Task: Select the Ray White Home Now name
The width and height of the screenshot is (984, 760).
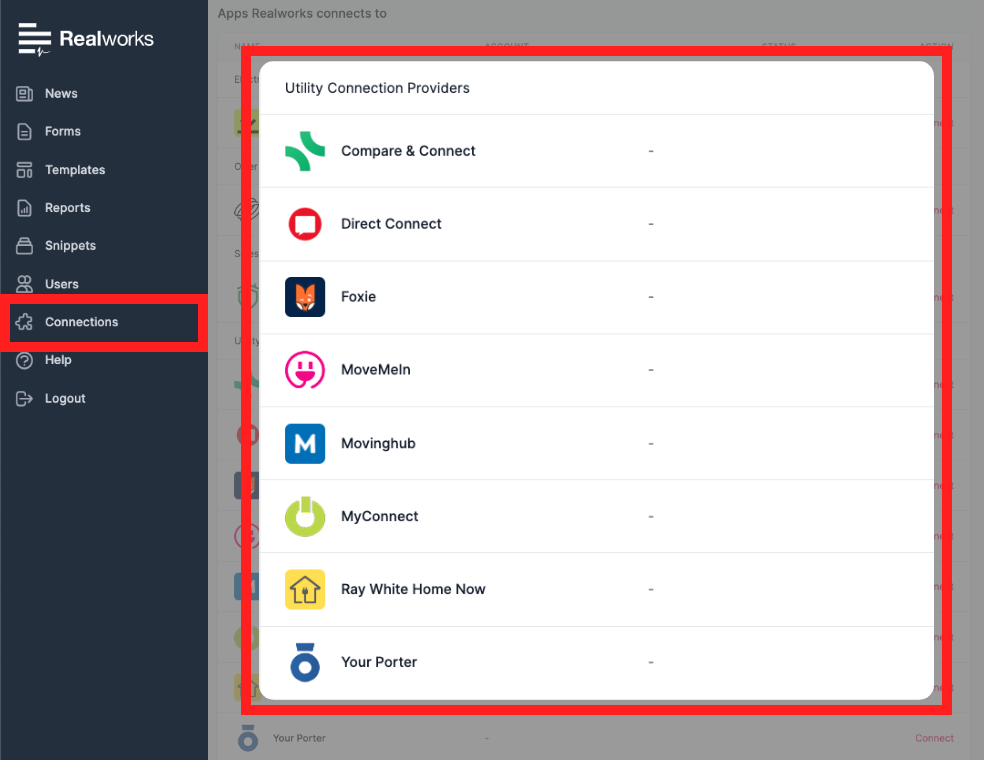Action: coord(414,589)
